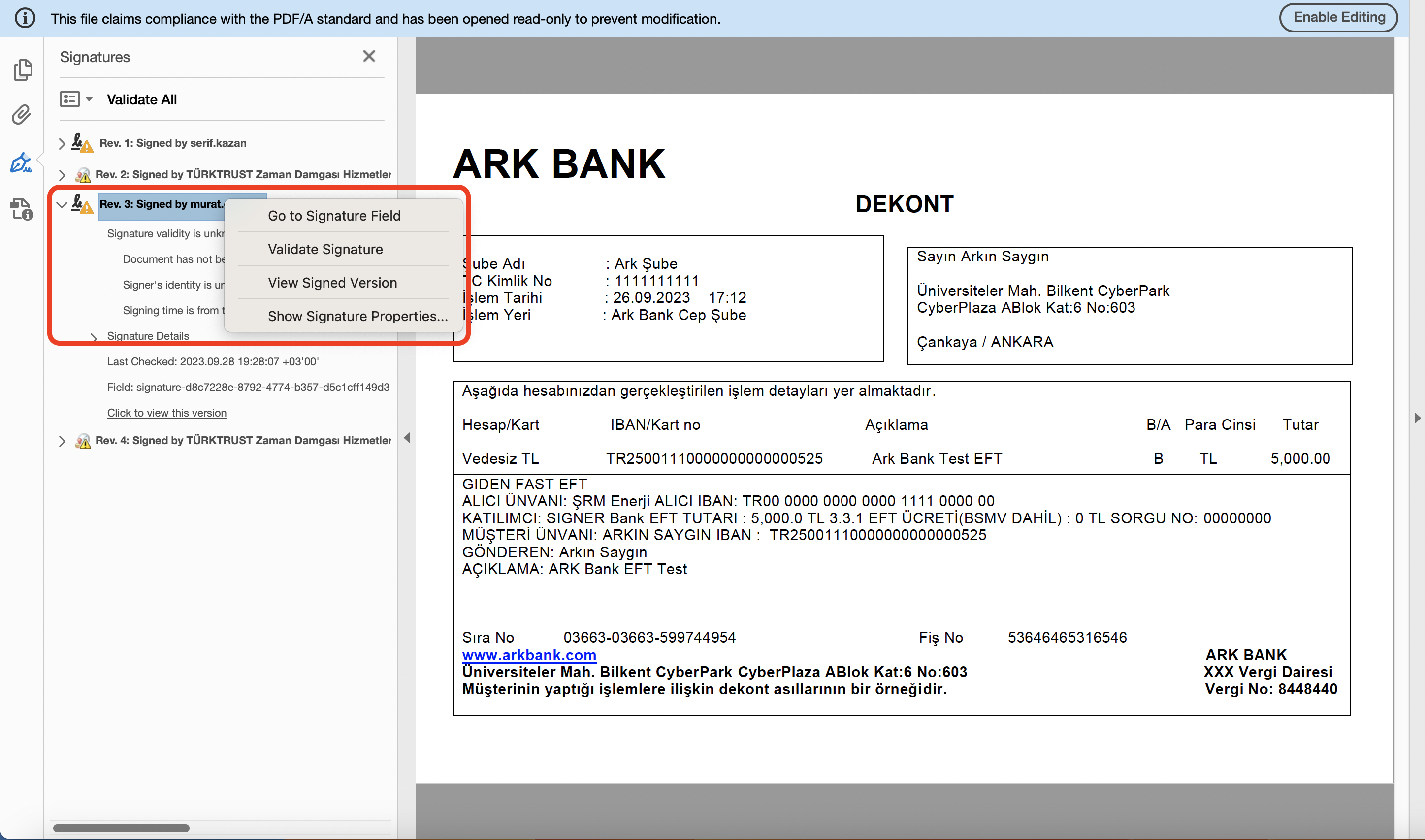Viewport: 1425px width, 840px height.
Task: Click the 'Vedesiz TL' account cell
Action: coord(501,458)
